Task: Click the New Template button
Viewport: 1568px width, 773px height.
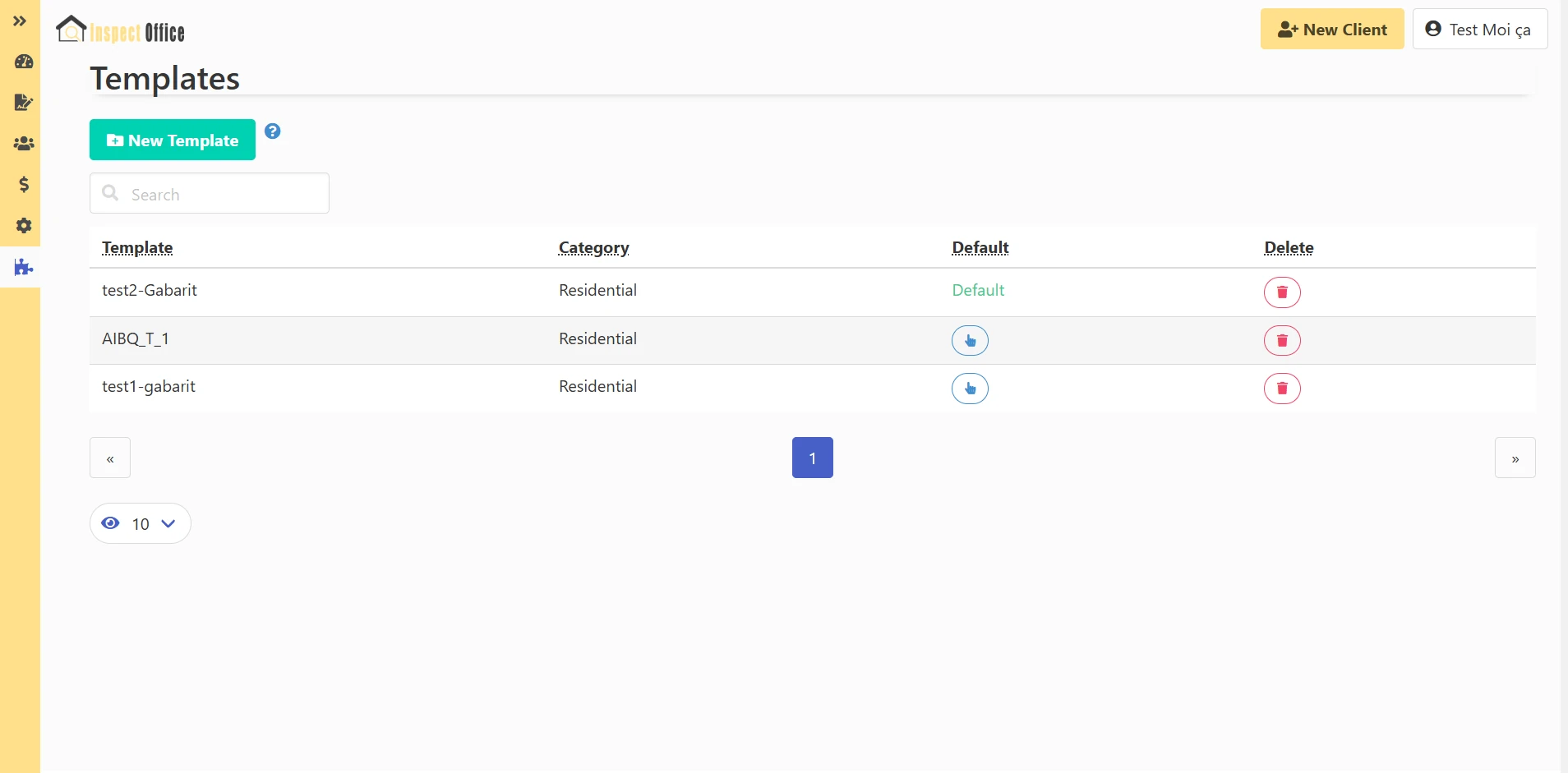Action: pyautogui.click(x=173, y=140)
